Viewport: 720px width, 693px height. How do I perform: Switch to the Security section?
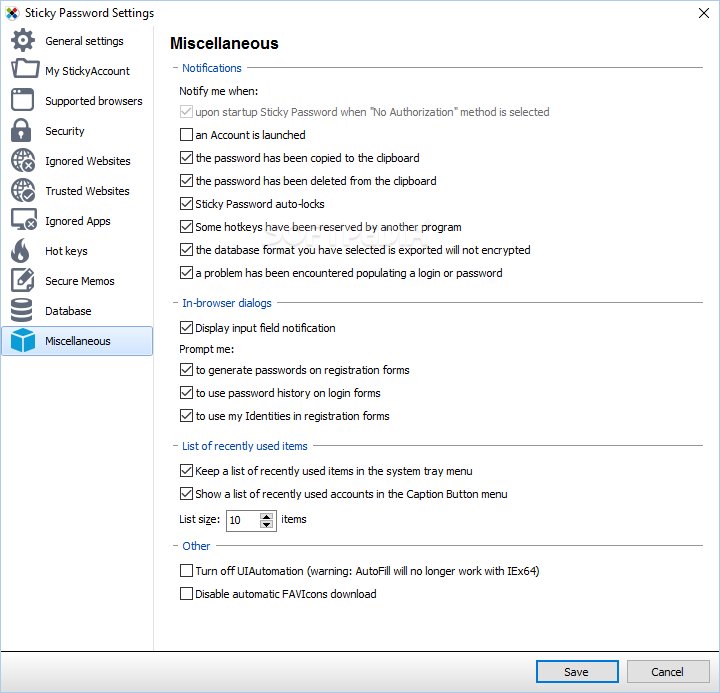coord(65,131)
